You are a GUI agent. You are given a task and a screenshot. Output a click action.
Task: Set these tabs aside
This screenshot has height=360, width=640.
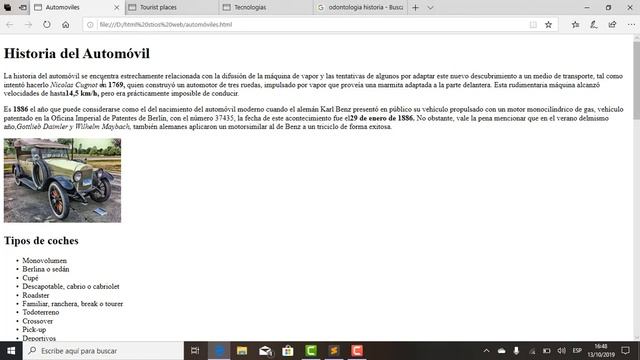pyautogui.click(x=23, y=7)
